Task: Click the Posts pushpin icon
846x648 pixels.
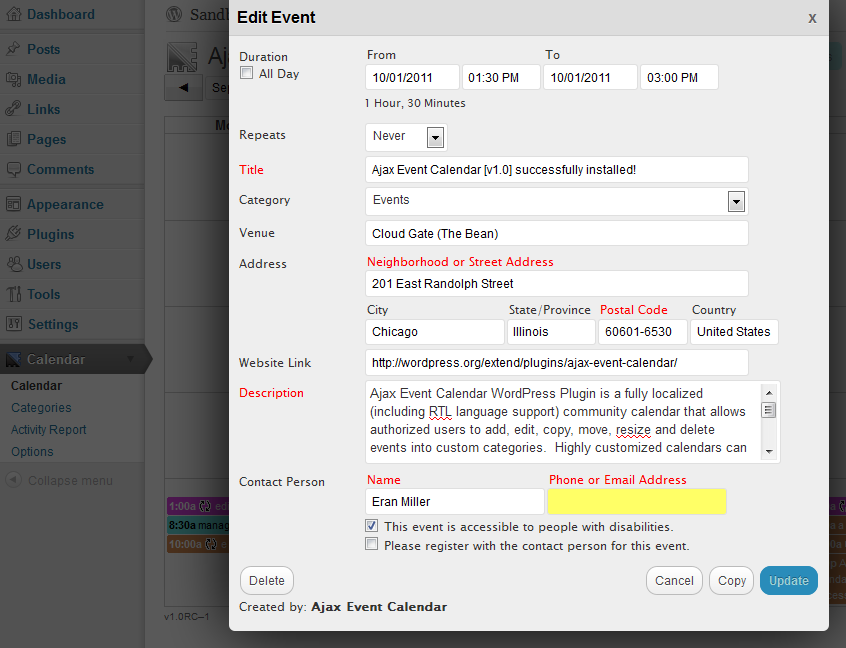Action: [13, 49]
